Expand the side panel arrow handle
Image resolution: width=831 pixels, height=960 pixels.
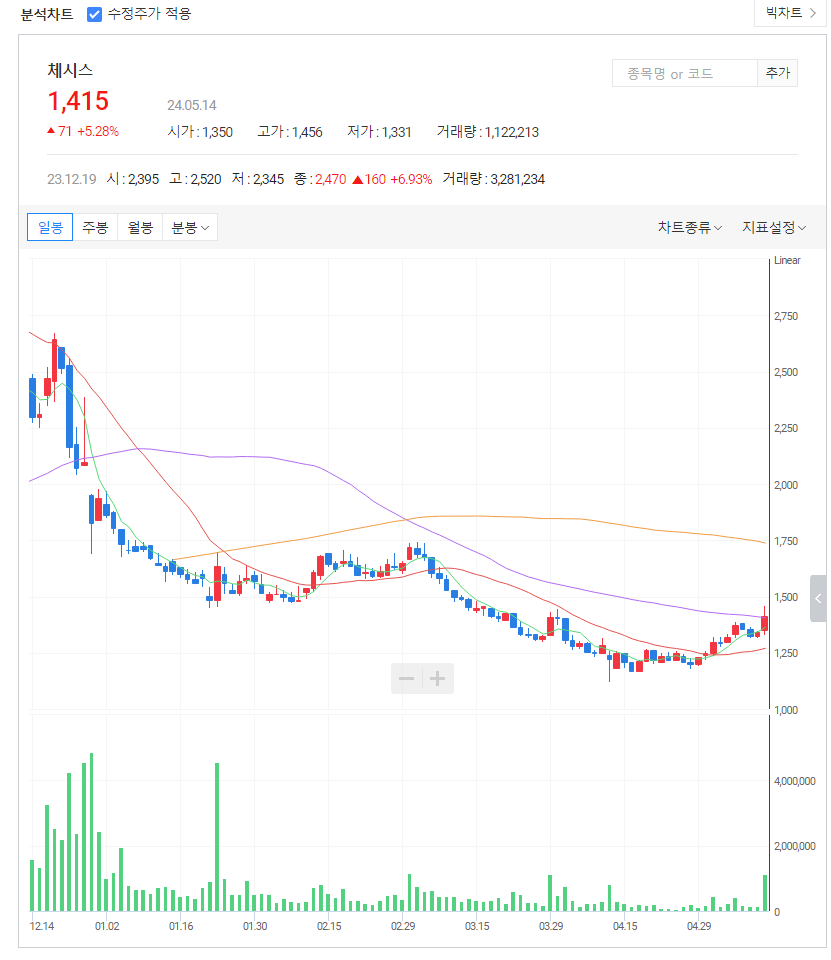[x=818, y=599]
